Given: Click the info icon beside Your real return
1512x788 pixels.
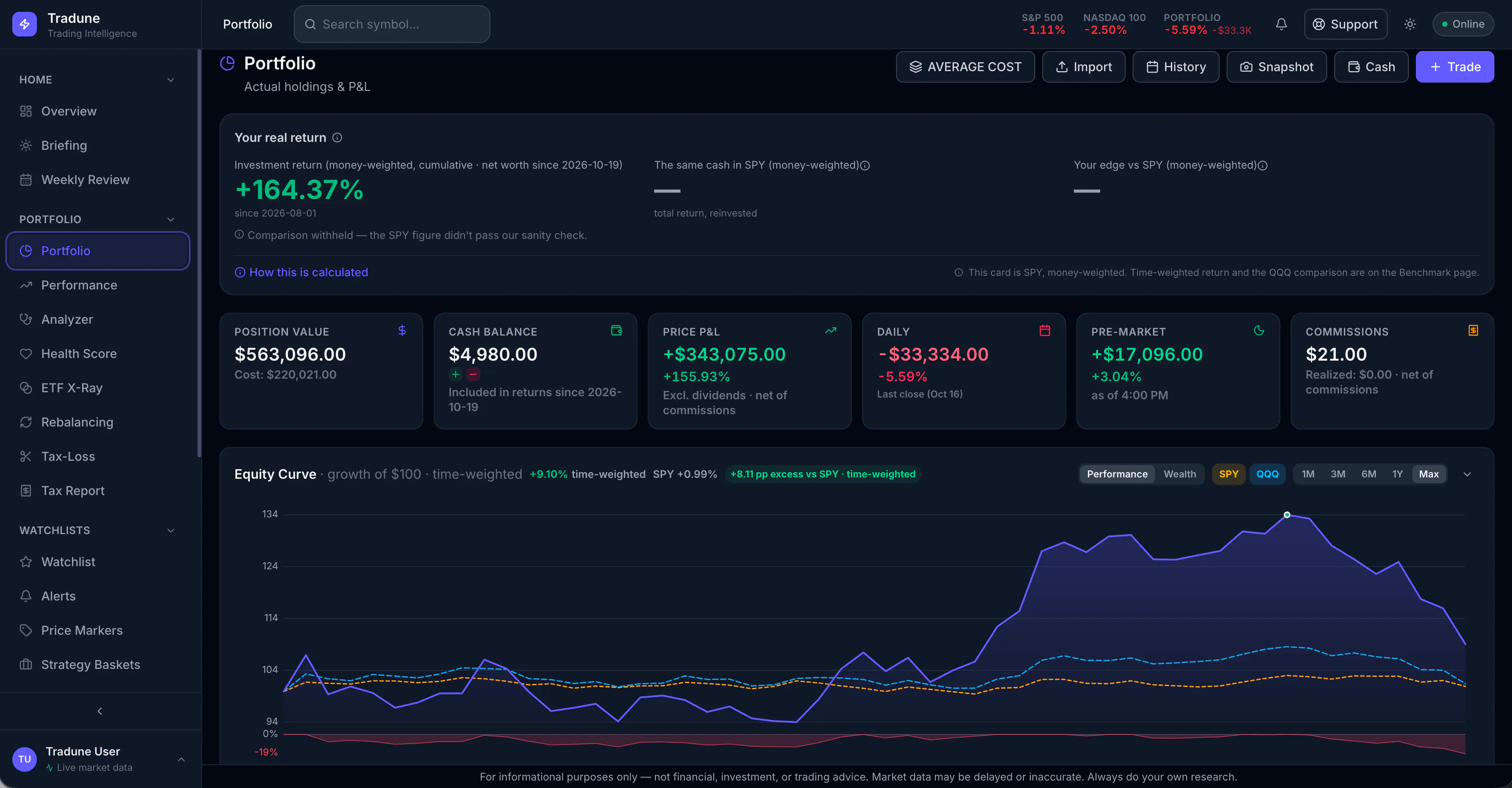Looking at the screenshot, I should click(x=337, y=137).
